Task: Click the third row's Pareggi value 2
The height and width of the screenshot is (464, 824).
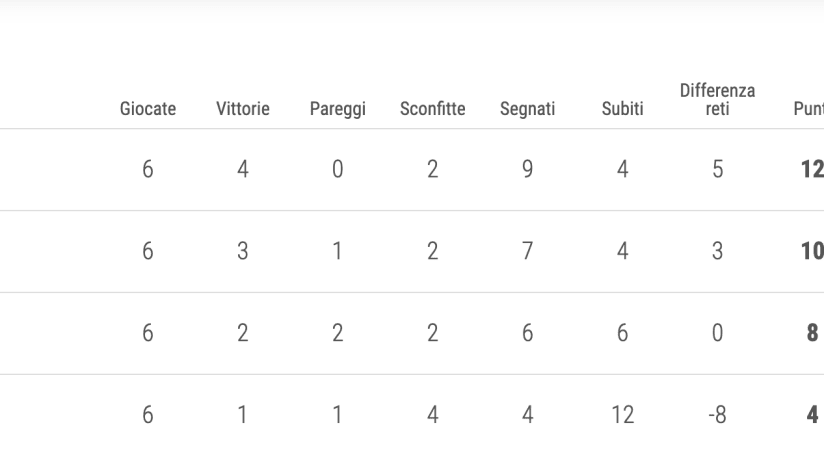Action: point(337,333)
